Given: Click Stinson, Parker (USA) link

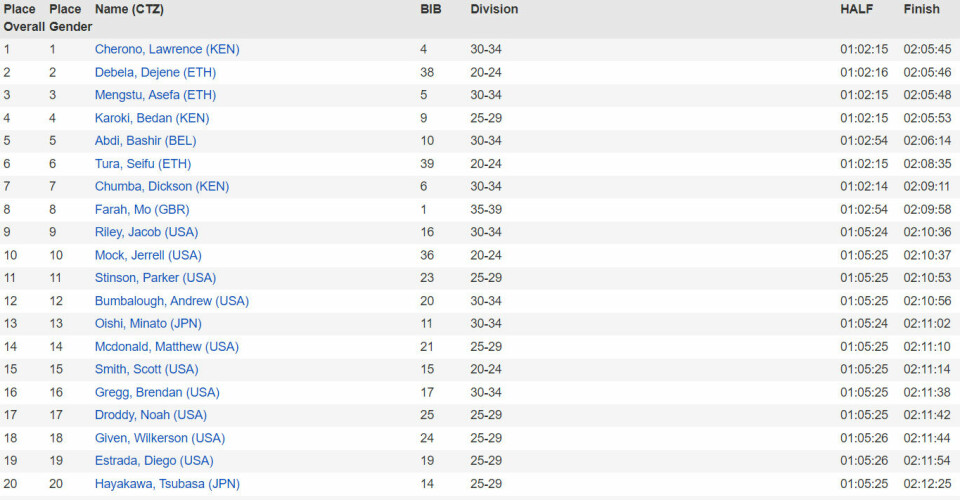Looking at the screenshot, I should (155, 278).
